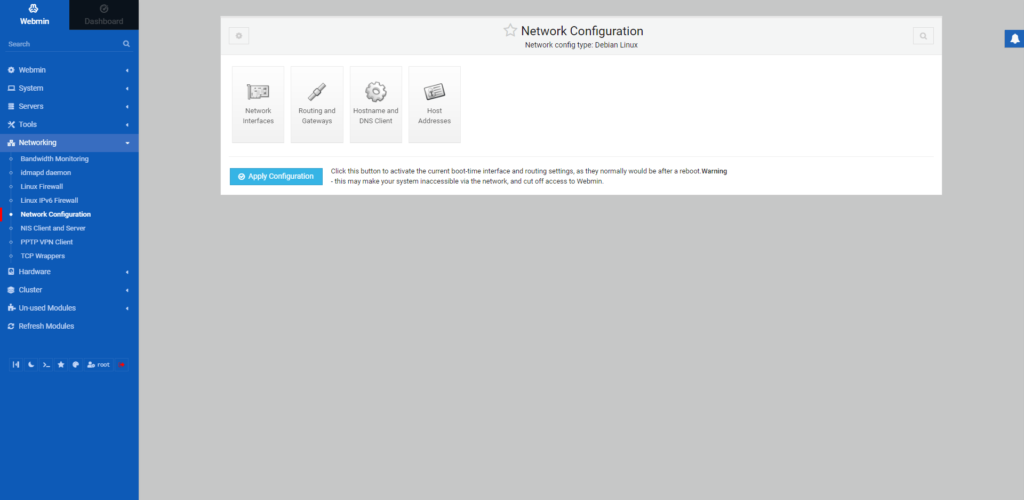Expand the Un-used Modules category
The width and height of the screenshot is (1024, 500).
tap(69, 308)
